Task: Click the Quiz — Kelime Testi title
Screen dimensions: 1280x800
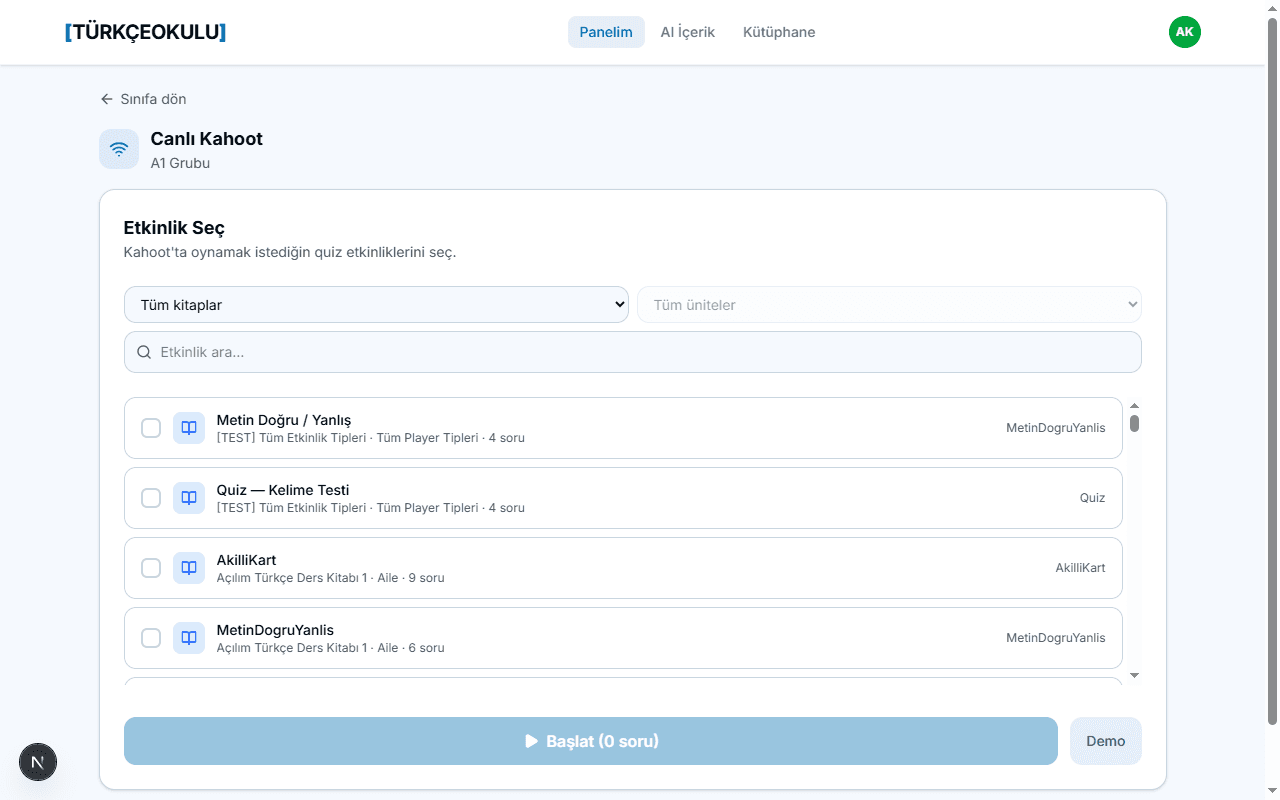Action: click(x=283, y=490)
